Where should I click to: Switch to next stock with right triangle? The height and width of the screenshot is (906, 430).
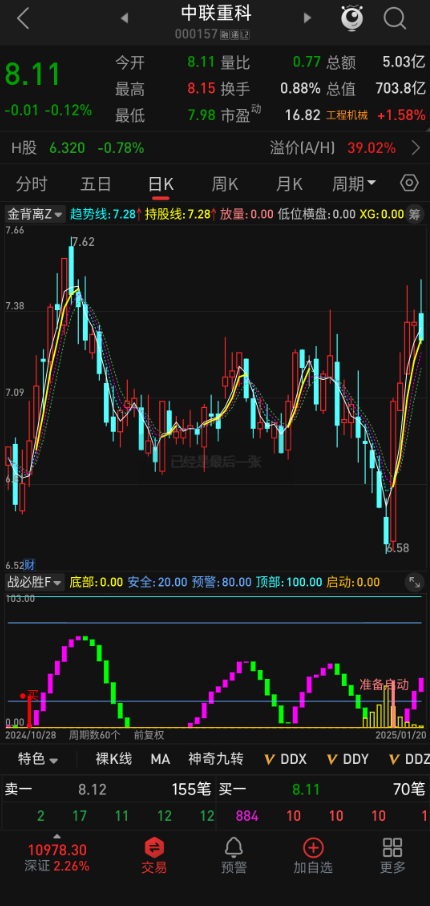point(307,18)
